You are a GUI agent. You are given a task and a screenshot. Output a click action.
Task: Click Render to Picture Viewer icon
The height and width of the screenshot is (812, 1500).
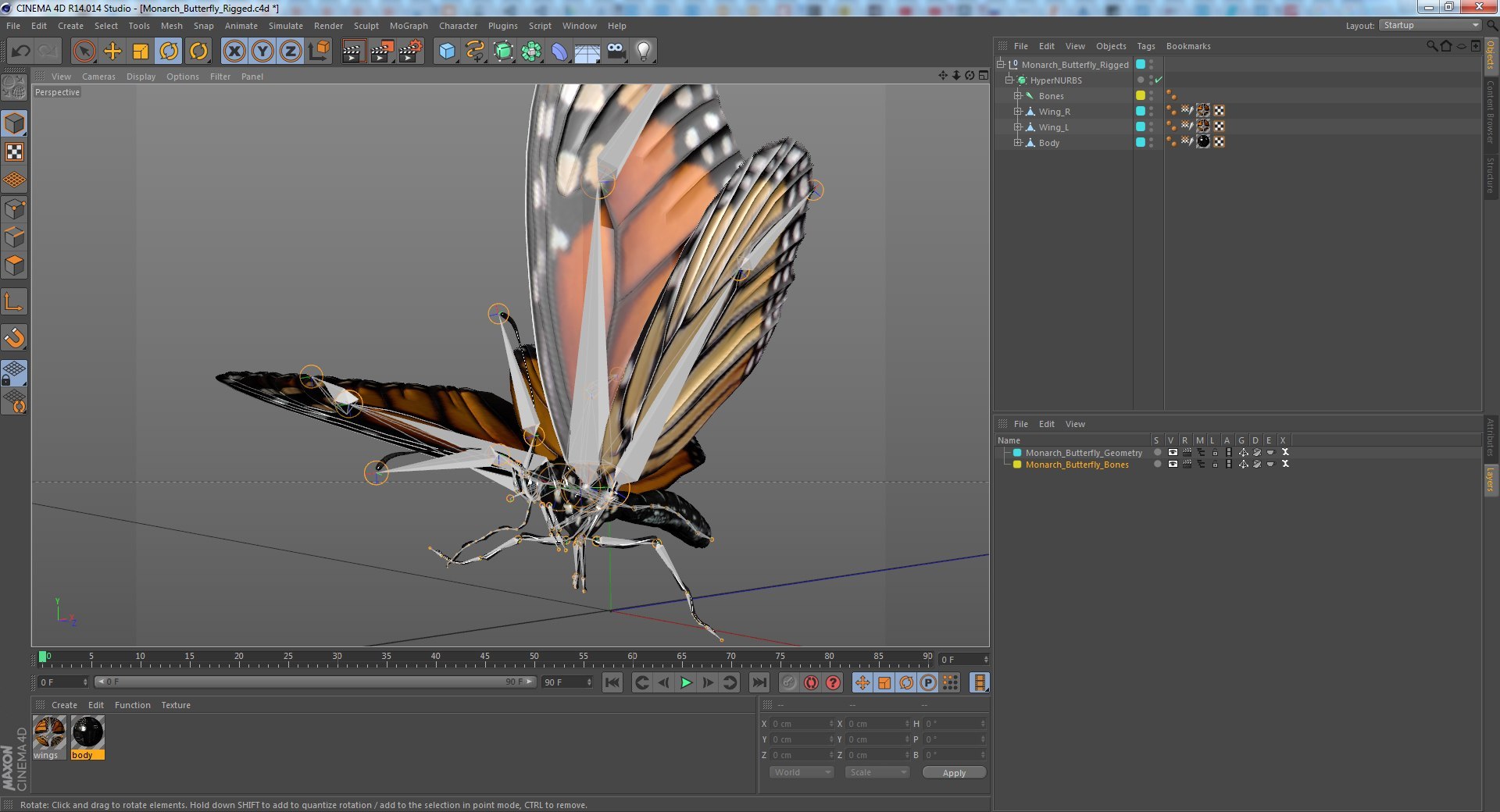coord(382,52)
